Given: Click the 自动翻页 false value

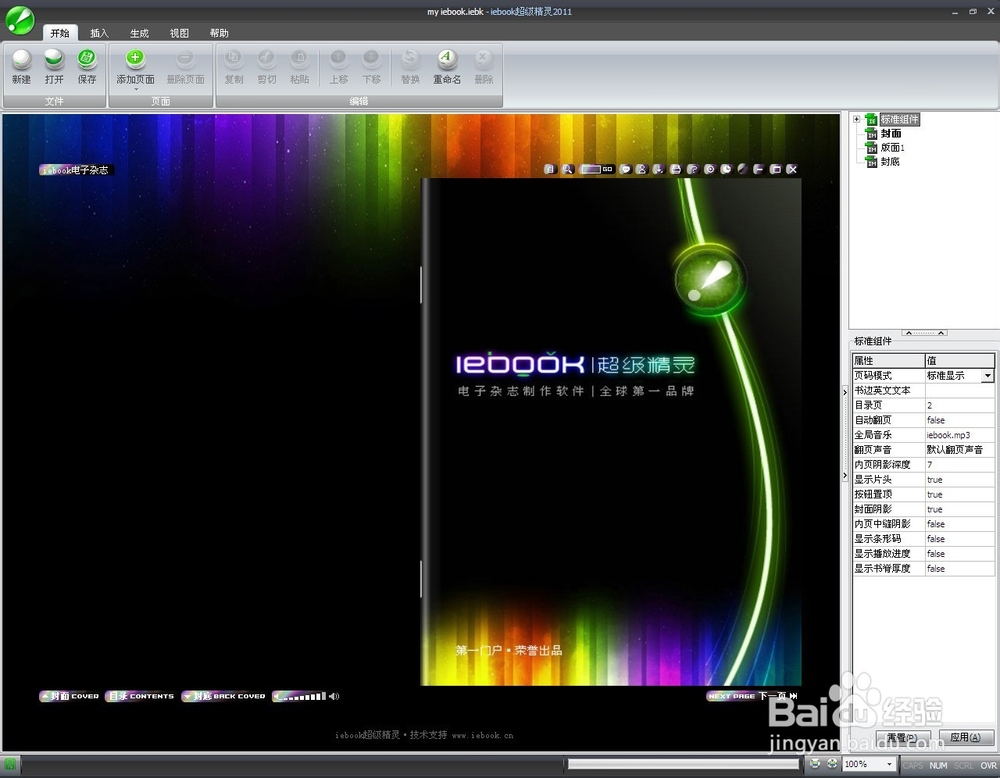Looking at the screenshot, I should pos(959,420).
